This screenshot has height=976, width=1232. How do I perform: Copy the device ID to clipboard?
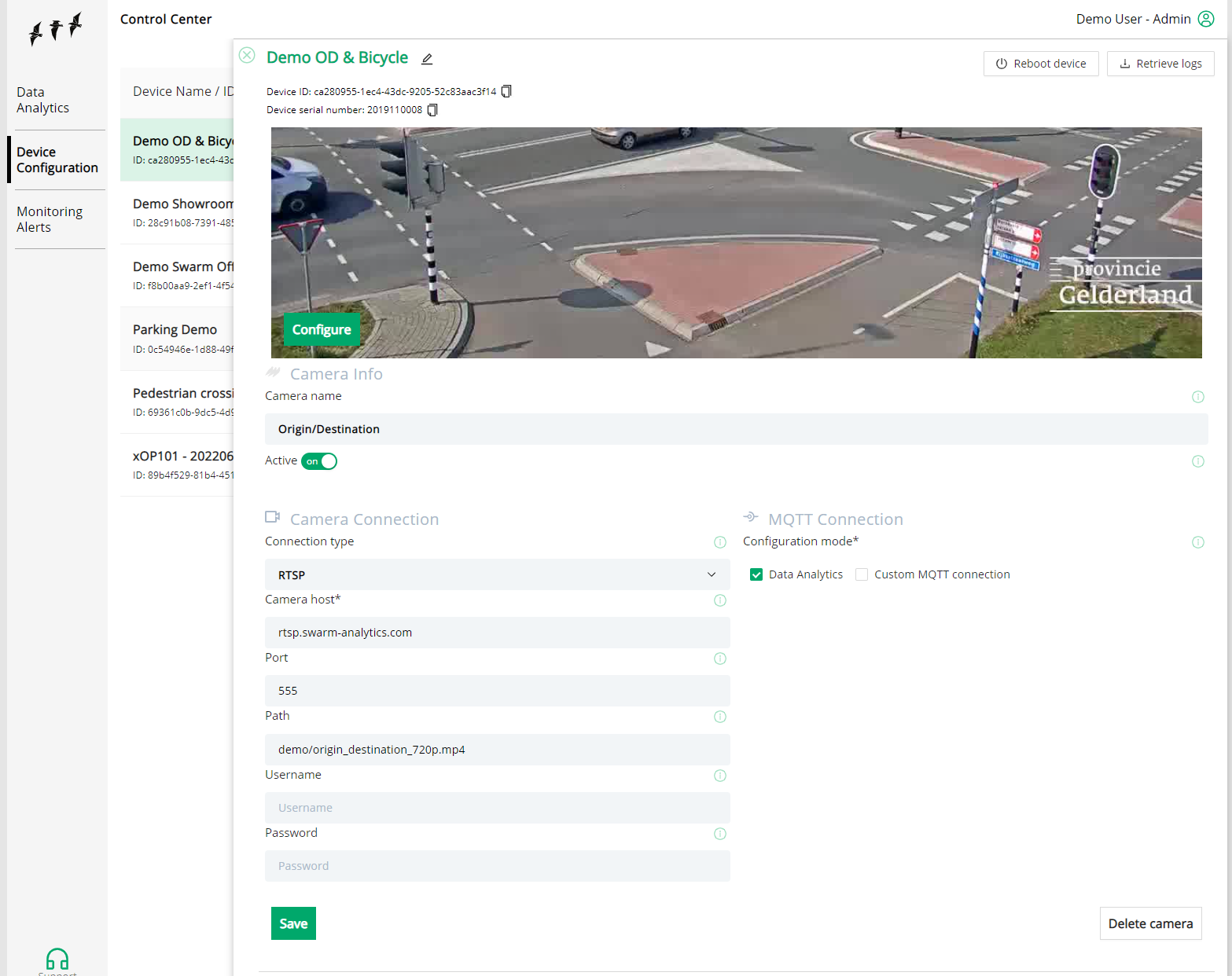pos(506,91)
